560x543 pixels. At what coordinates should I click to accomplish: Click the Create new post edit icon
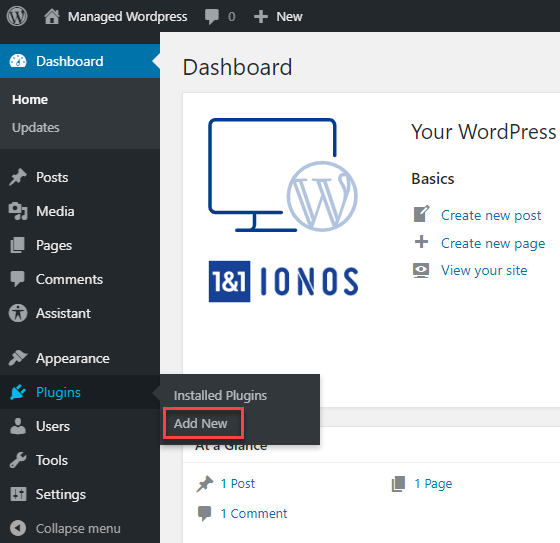(421, 214)
